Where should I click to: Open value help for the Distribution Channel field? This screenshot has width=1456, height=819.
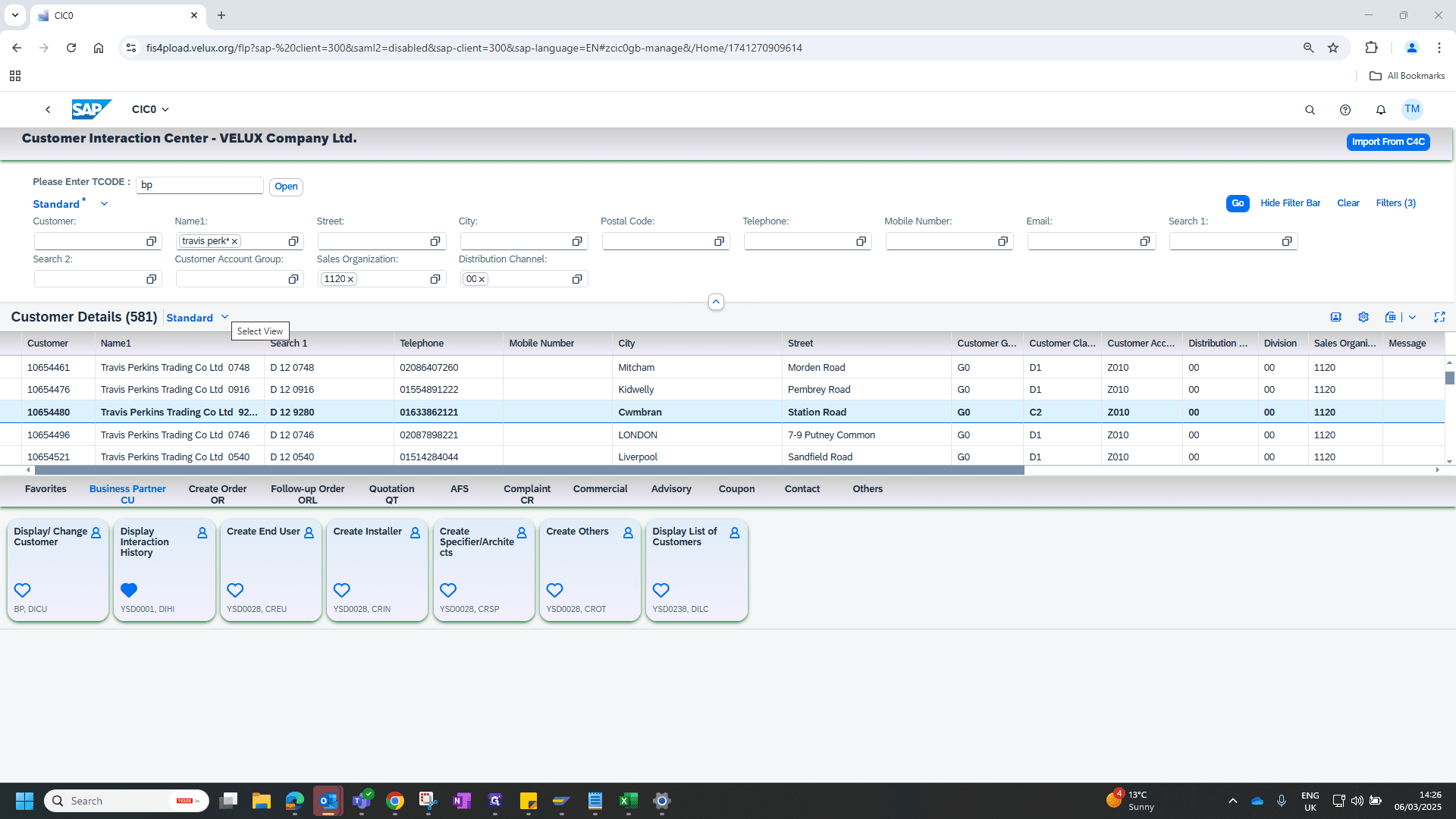pos(577,279)
